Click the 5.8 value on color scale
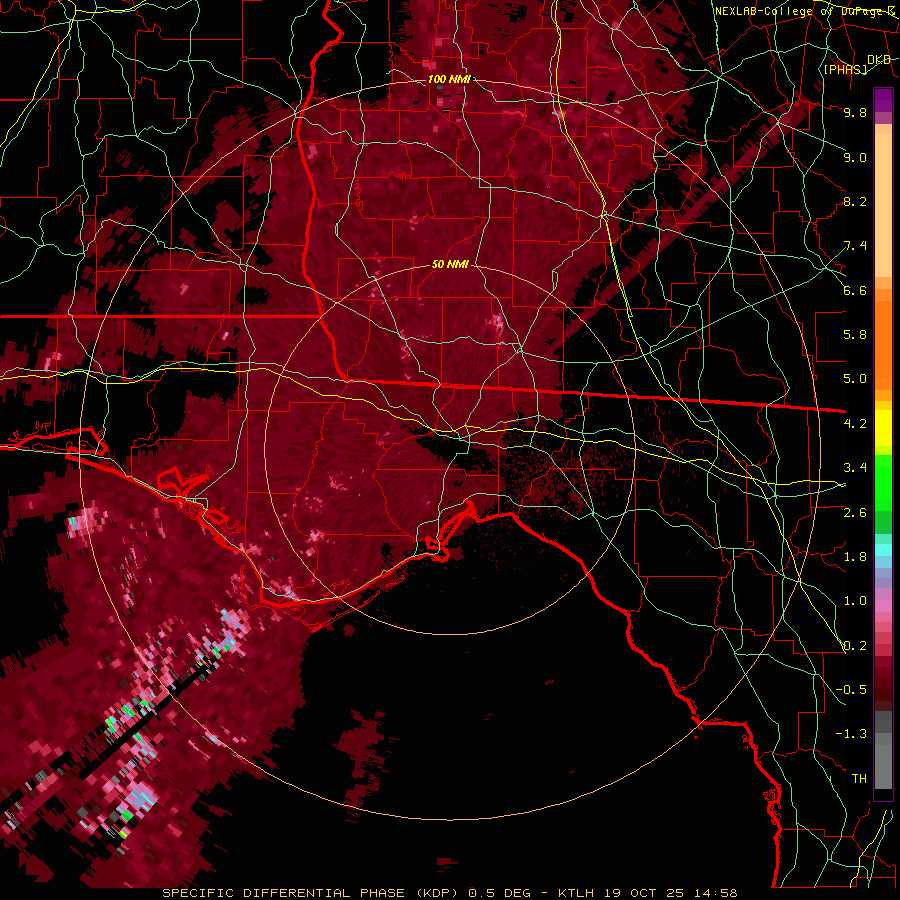The width and height of the screenshot is (900, 900). (855, 335)
